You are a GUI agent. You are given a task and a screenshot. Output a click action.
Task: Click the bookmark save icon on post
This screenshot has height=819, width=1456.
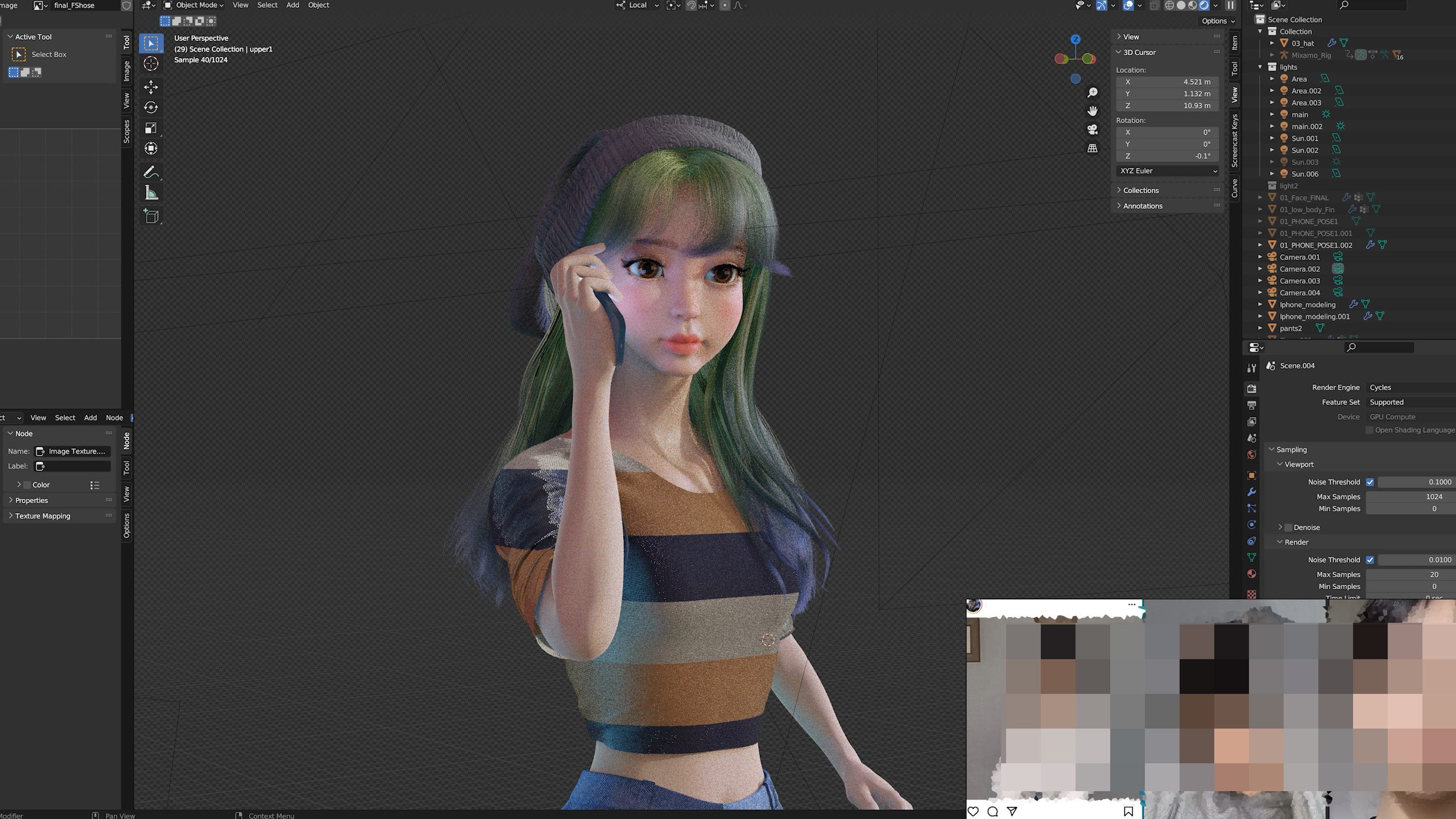pos(1128,812)
